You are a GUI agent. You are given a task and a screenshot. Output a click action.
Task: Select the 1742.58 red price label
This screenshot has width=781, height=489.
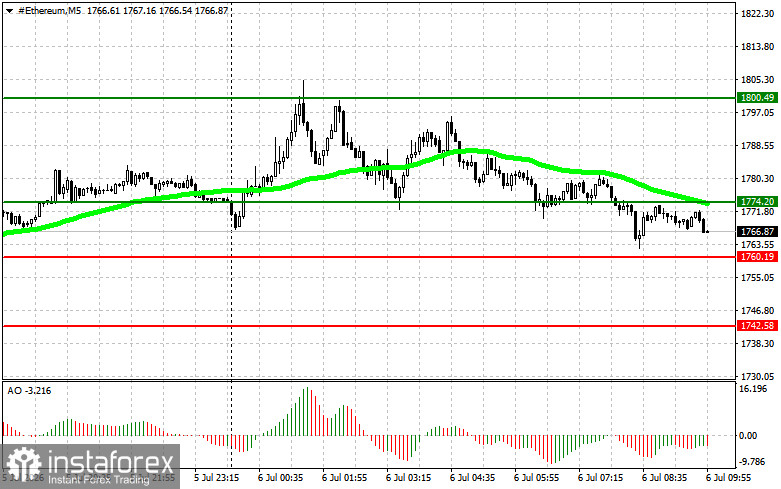[x=757, y=326]
